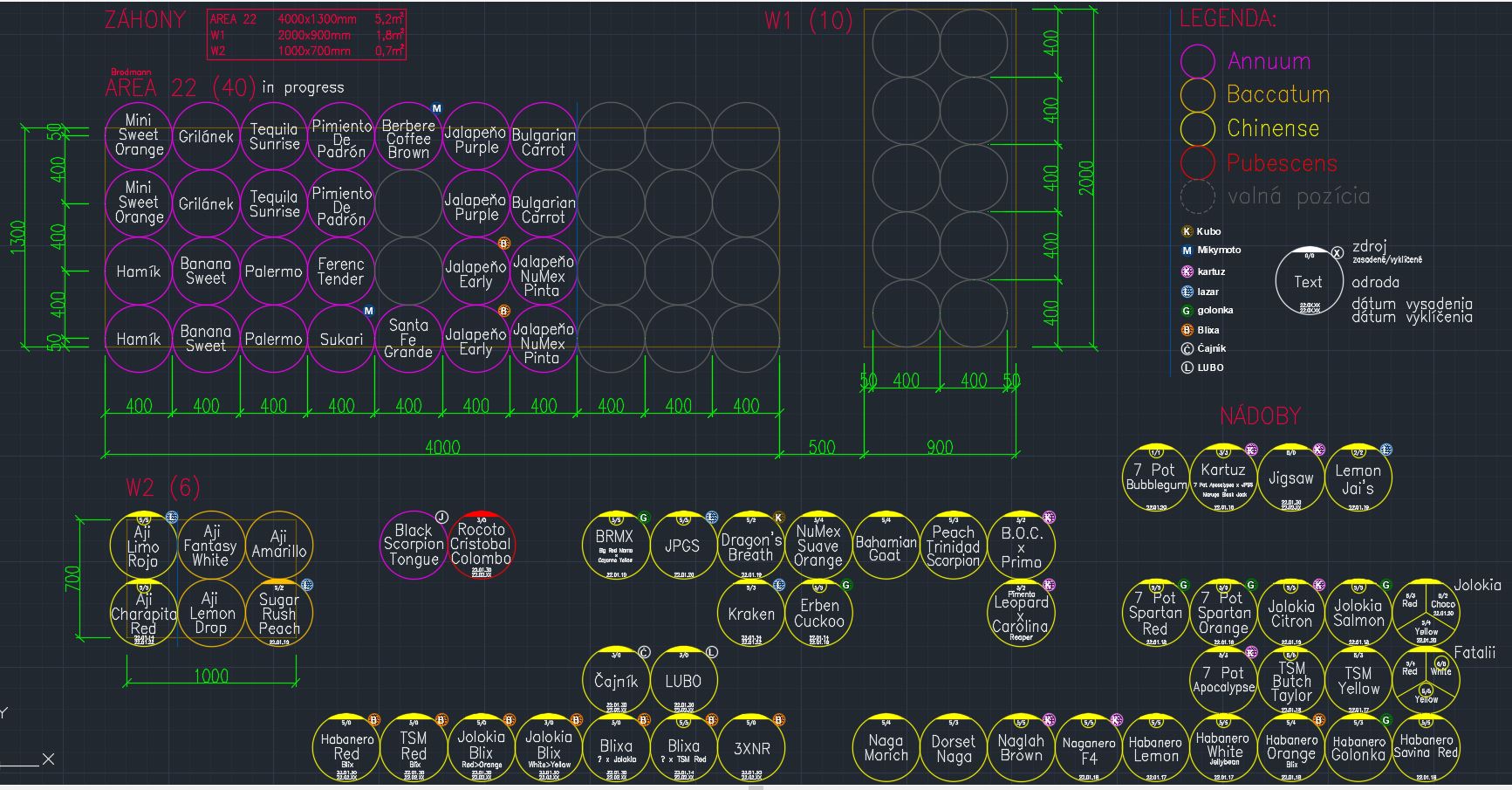
Task: Select the 'AREA 22 (40)' heading text
Action: [181, 88]
